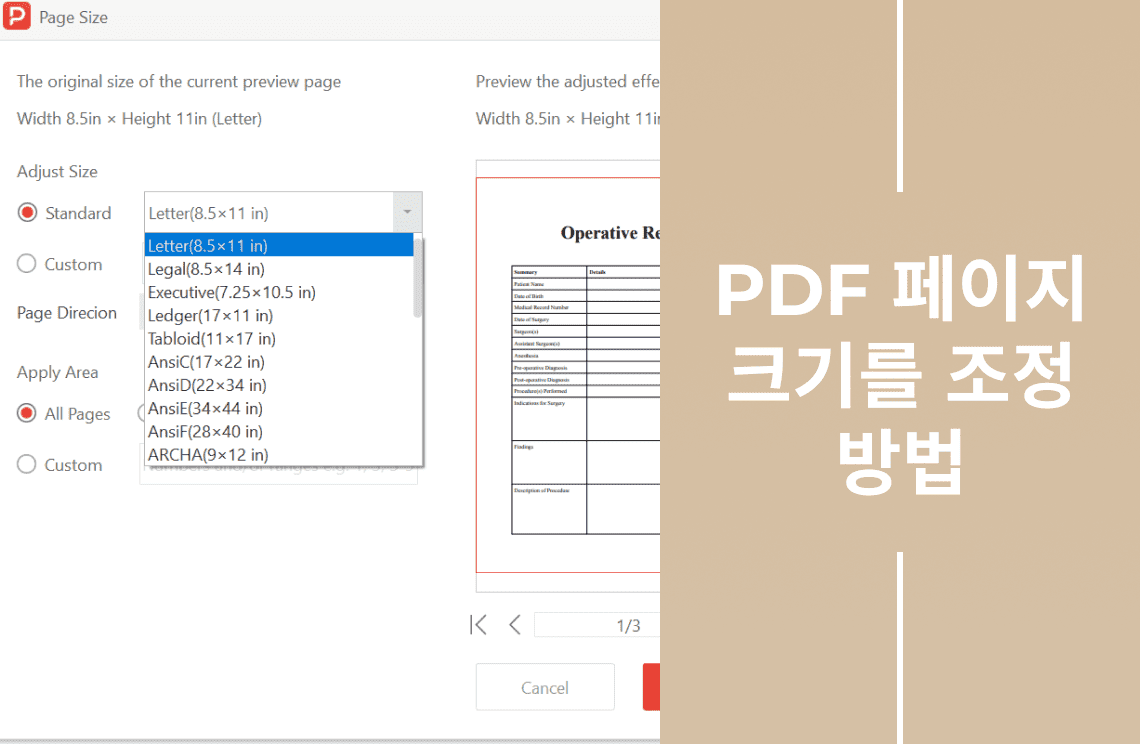Click the red PDFelement logo icon

pyautogui.click(x=17, y=16)
